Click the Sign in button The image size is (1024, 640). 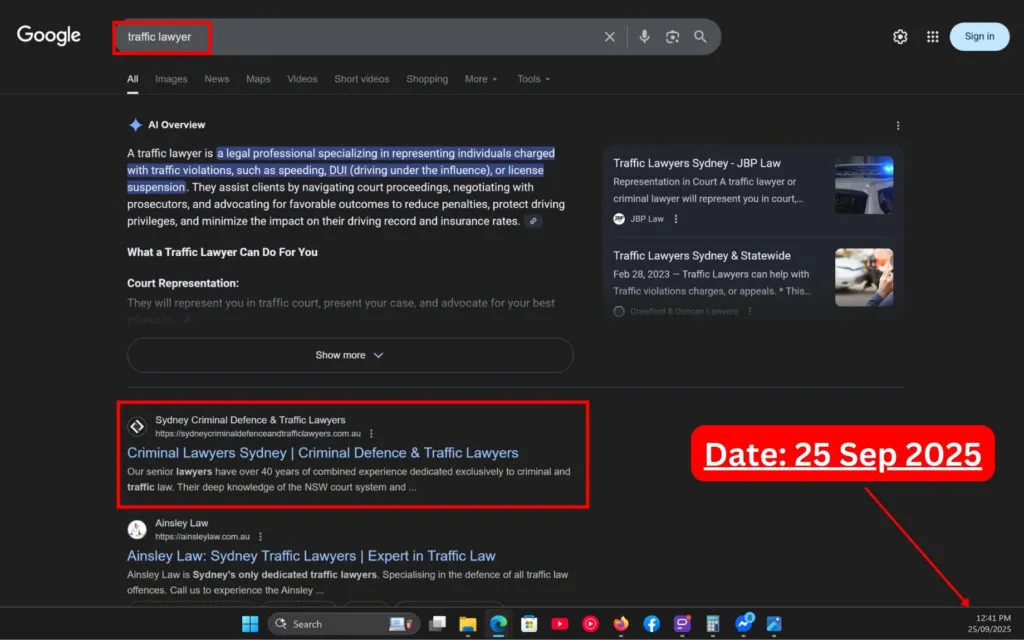click(x=979, y=37)
